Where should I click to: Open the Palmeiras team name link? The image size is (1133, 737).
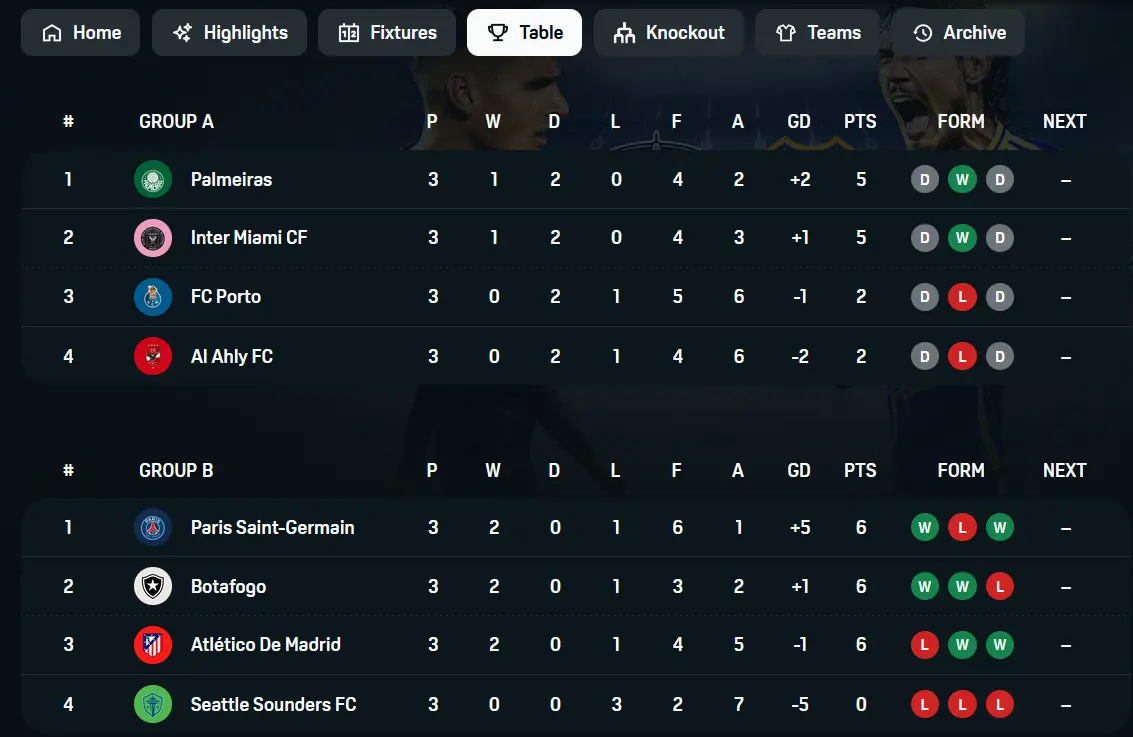coord(231,179)
